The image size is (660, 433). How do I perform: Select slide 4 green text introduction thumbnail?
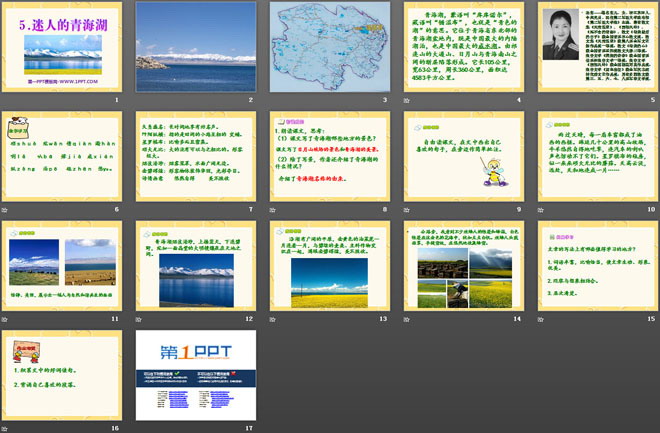pos(464,47)
